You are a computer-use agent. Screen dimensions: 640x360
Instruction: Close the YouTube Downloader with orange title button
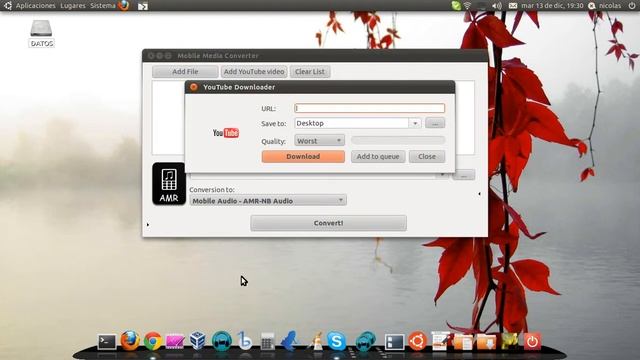193,87
